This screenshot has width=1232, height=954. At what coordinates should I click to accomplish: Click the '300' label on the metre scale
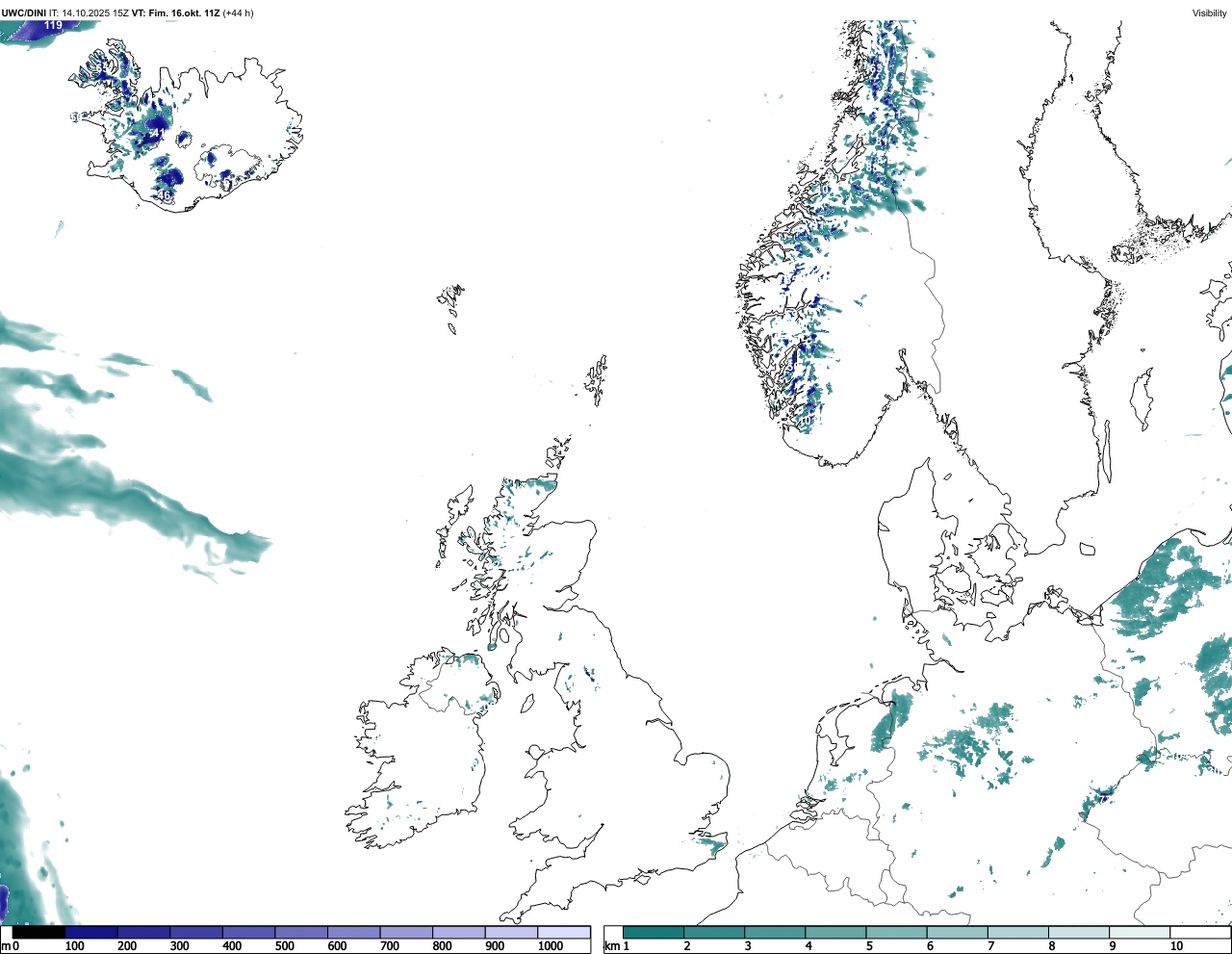coord(179,946)
